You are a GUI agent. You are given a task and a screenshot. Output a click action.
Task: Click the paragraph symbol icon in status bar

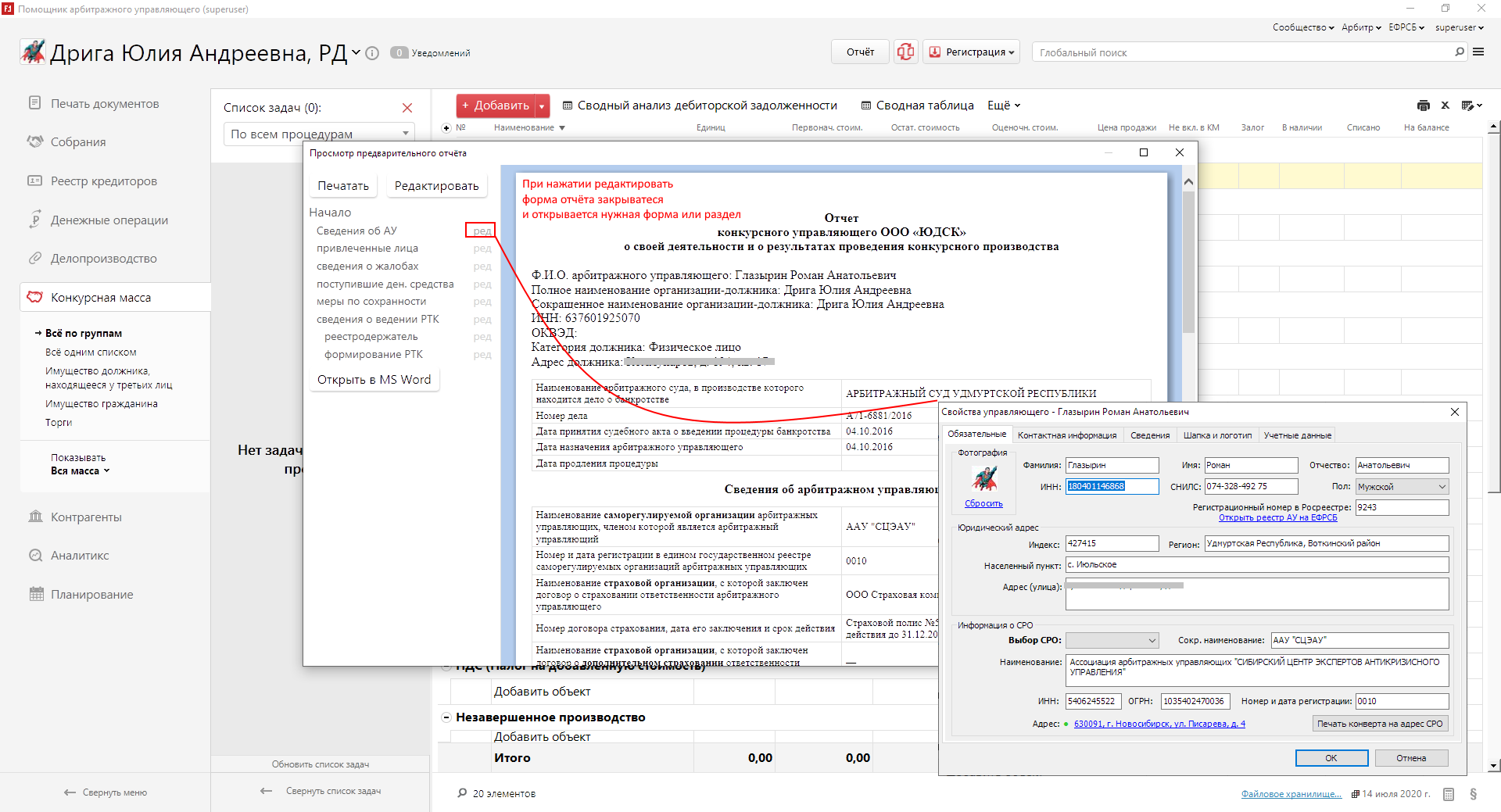1473,794
